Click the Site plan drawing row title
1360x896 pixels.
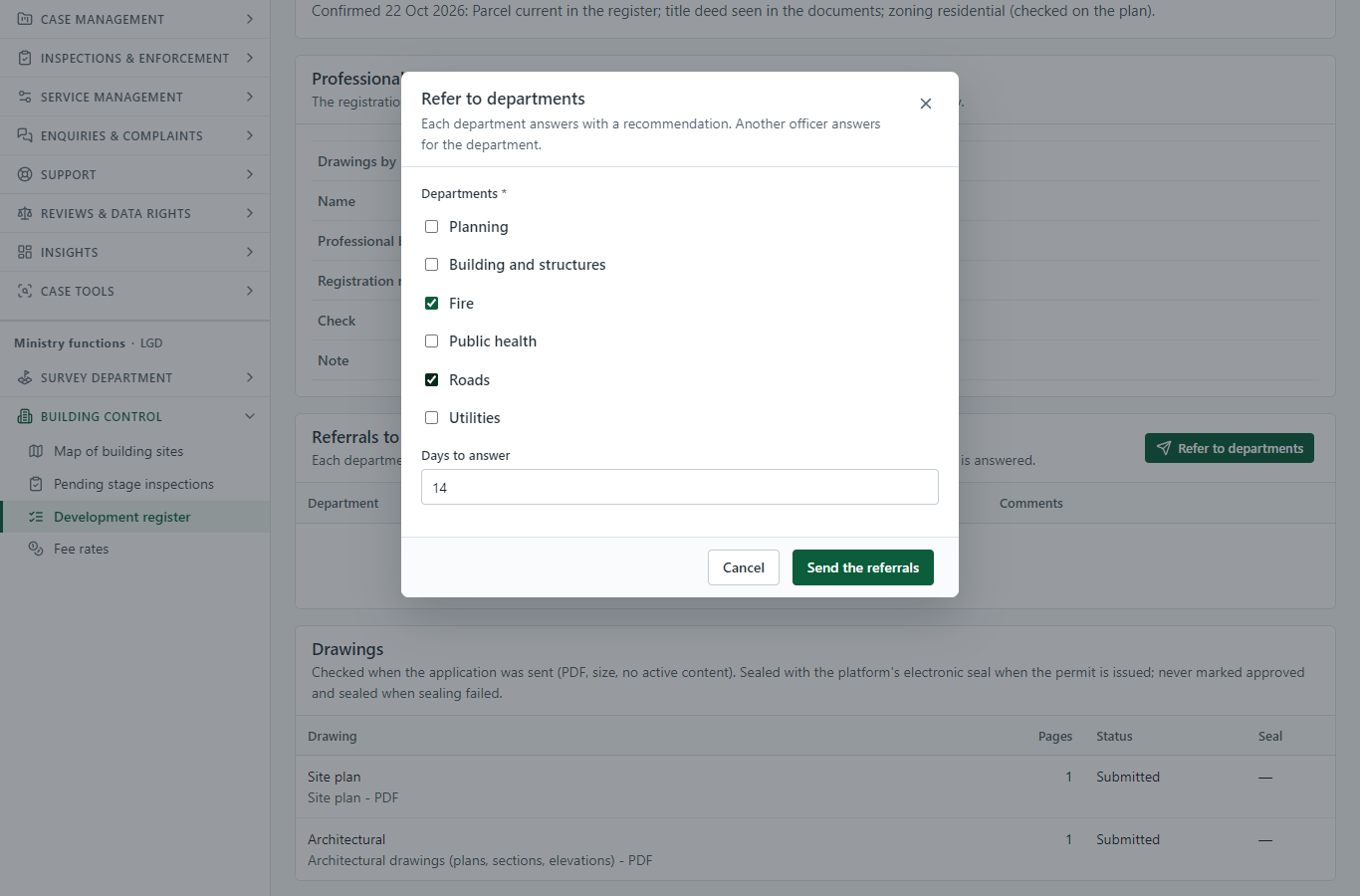coord(335,777)
